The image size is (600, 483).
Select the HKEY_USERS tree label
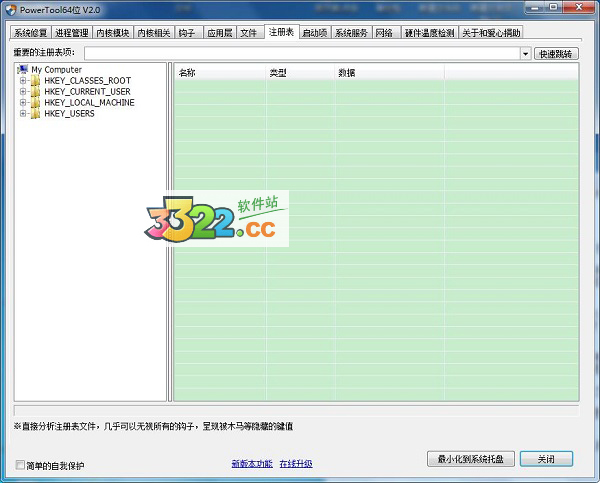[x=69, y=114]
